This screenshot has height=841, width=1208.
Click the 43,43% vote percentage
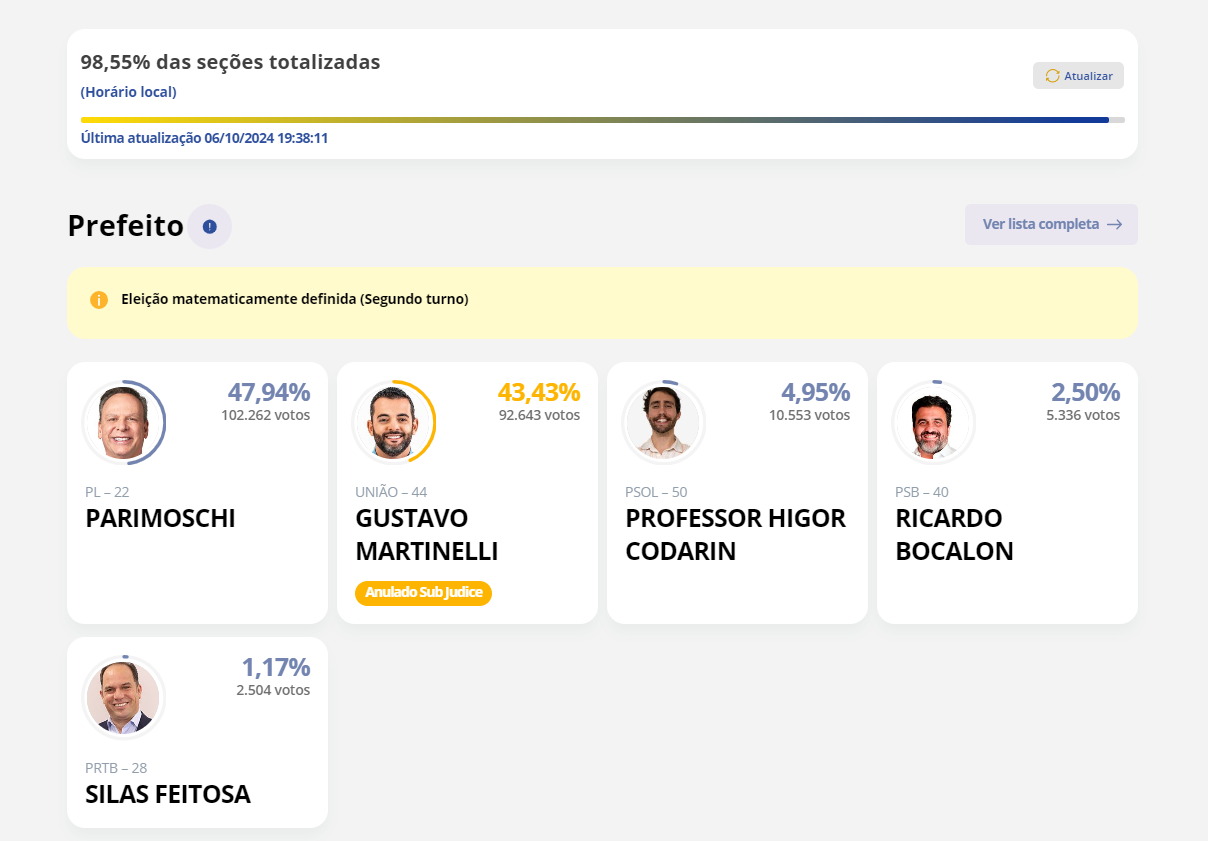[538, 392]
